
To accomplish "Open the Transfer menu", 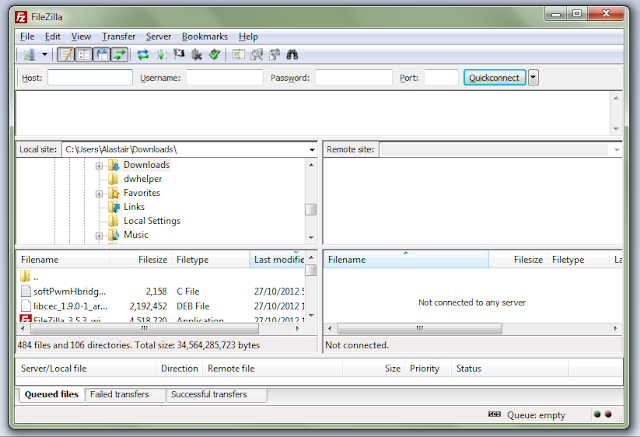I will [x=118, y=37].
